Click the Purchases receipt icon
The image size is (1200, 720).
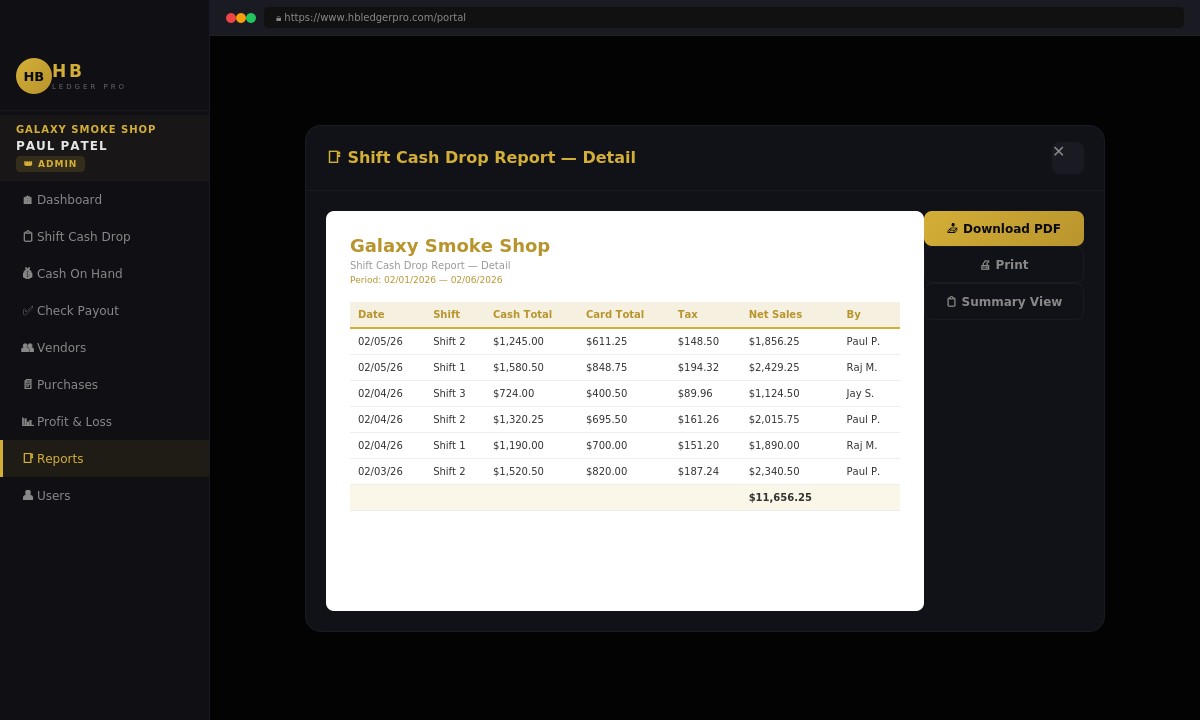[27, 384]
